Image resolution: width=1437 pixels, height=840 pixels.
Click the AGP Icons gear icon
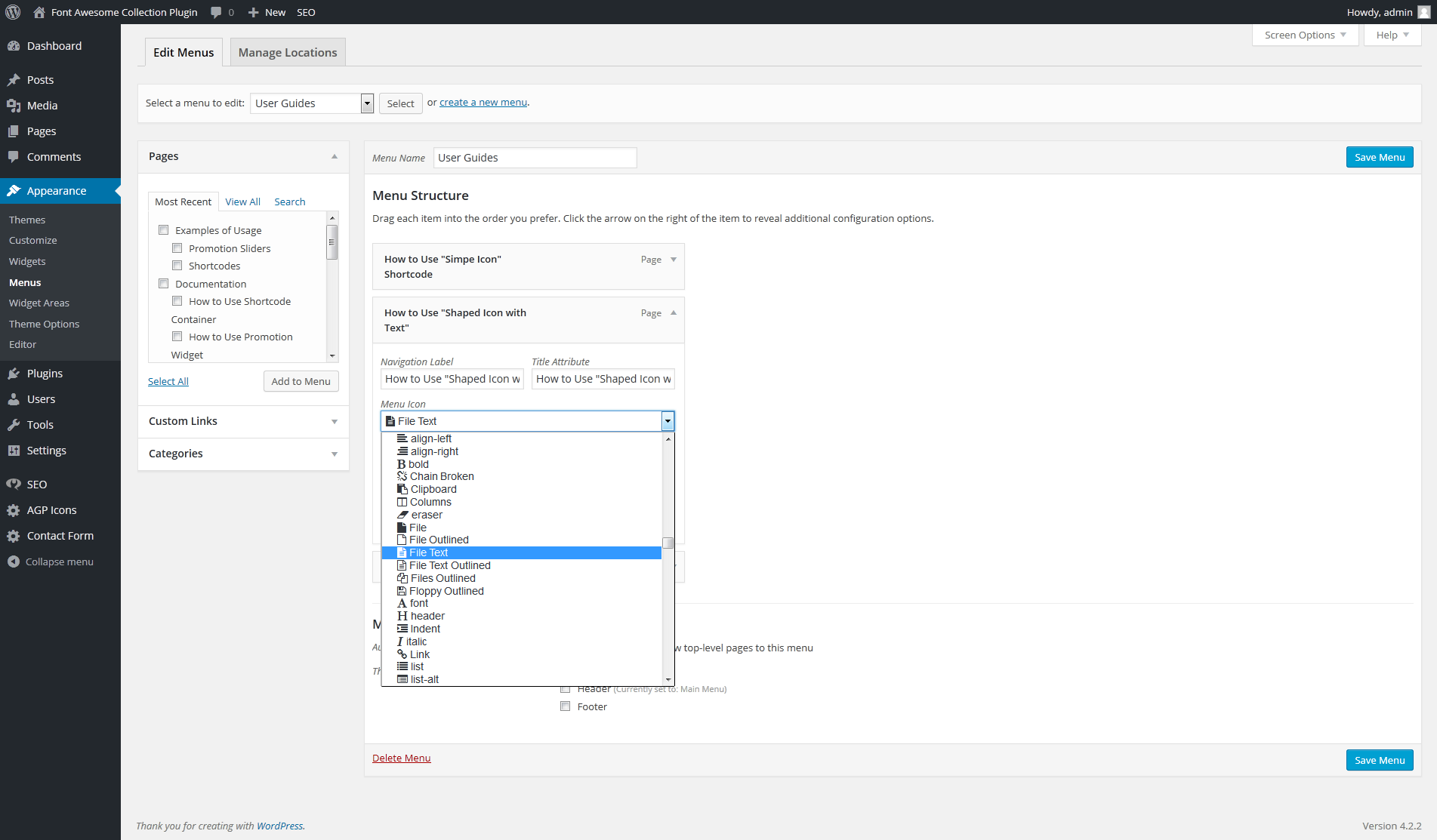14,510
